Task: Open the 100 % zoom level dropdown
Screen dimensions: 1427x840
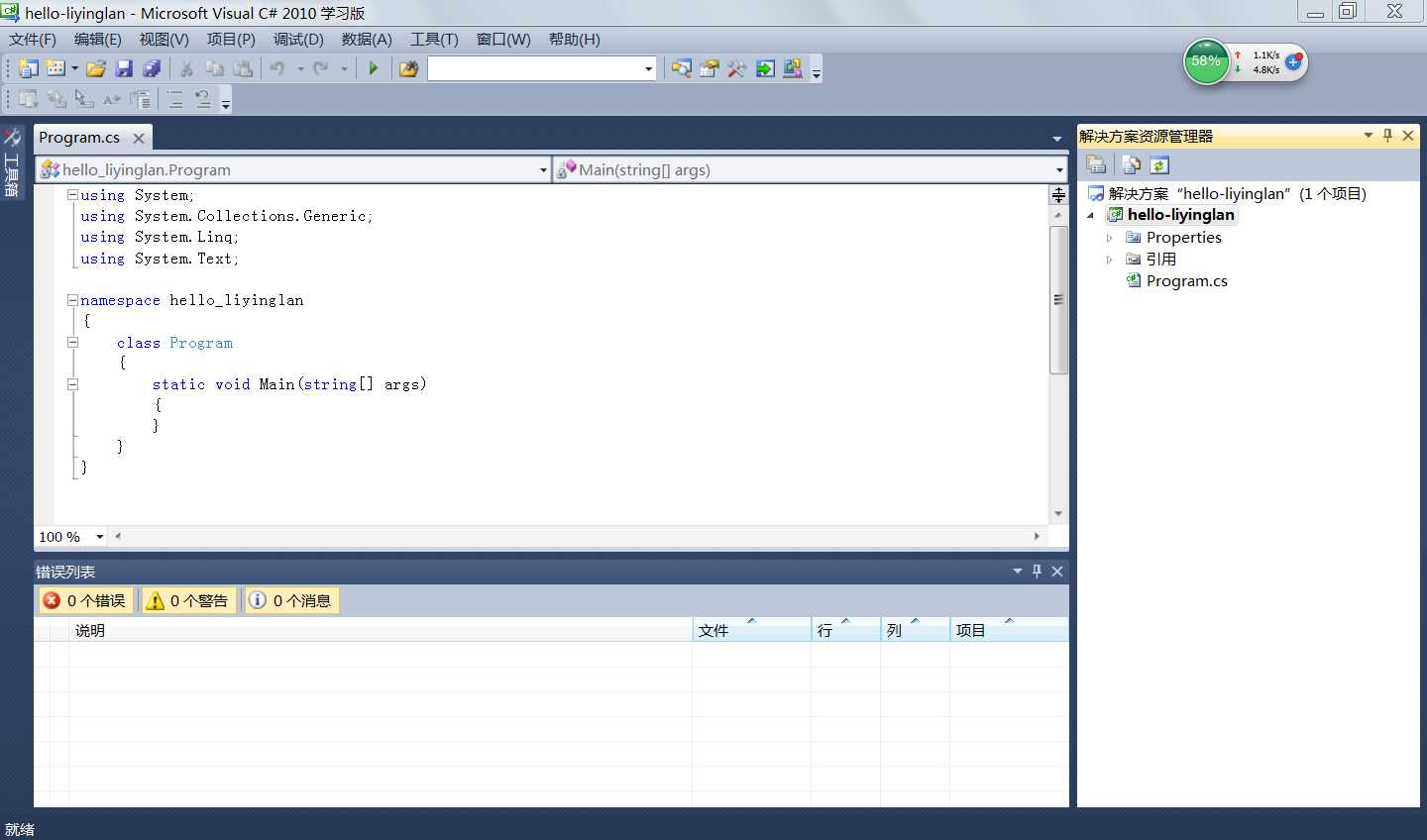Action: [x=99, y=537]
